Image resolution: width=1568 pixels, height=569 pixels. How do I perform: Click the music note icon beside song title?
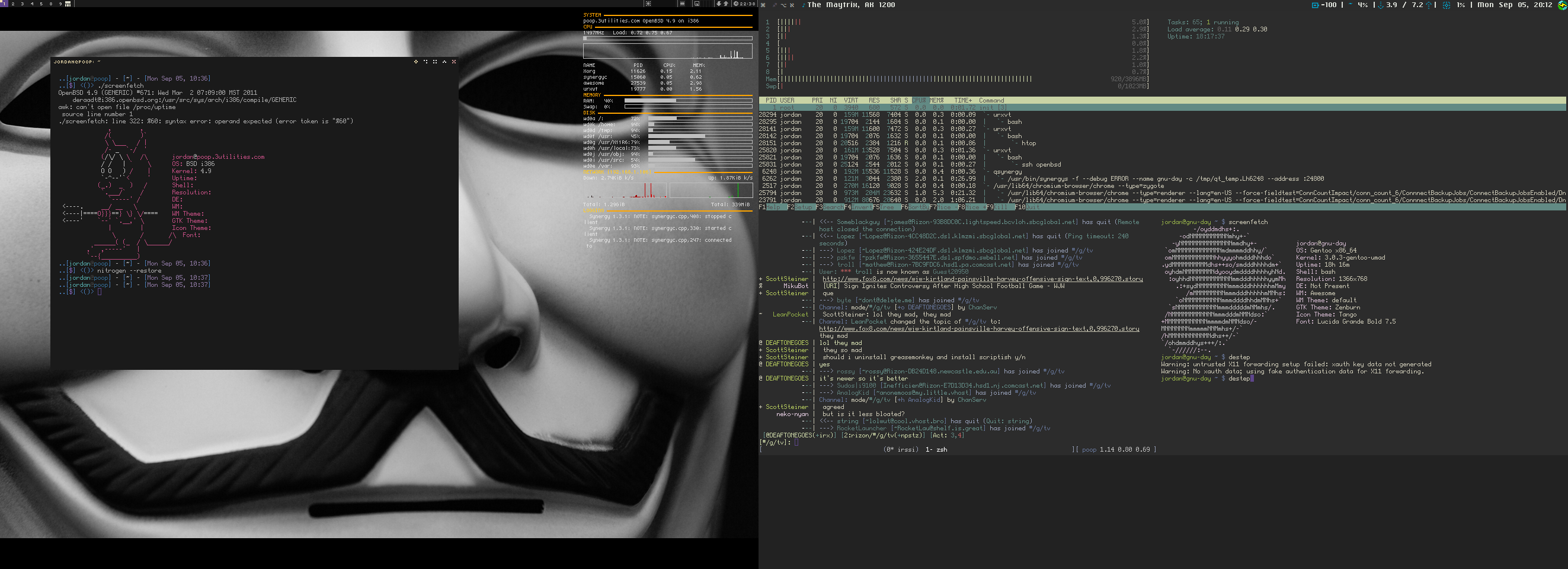(x=803, y=5)
